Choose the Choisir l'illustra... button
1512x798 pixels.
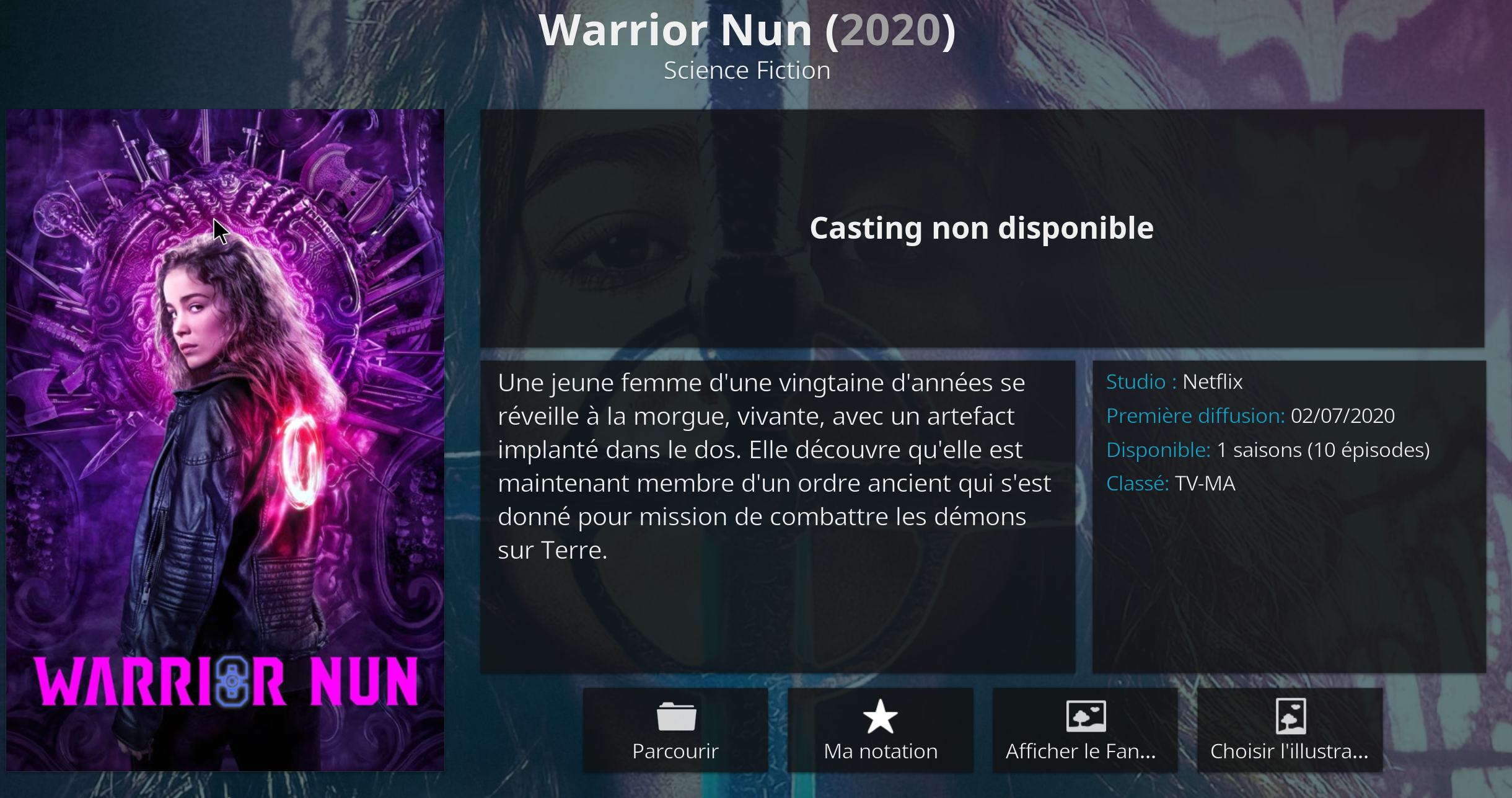(x=1290, y=730)
